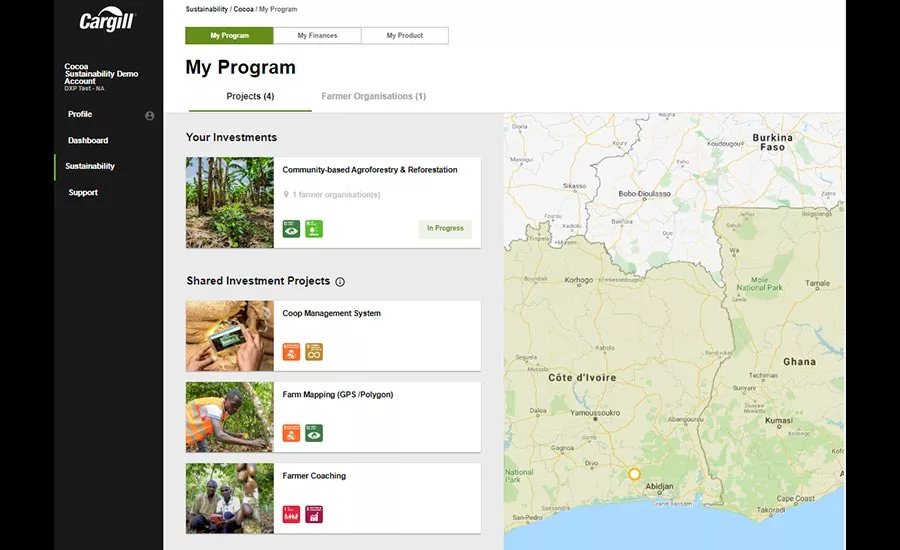
Task: Click In Progress status badge
Action: coord(445,228)
